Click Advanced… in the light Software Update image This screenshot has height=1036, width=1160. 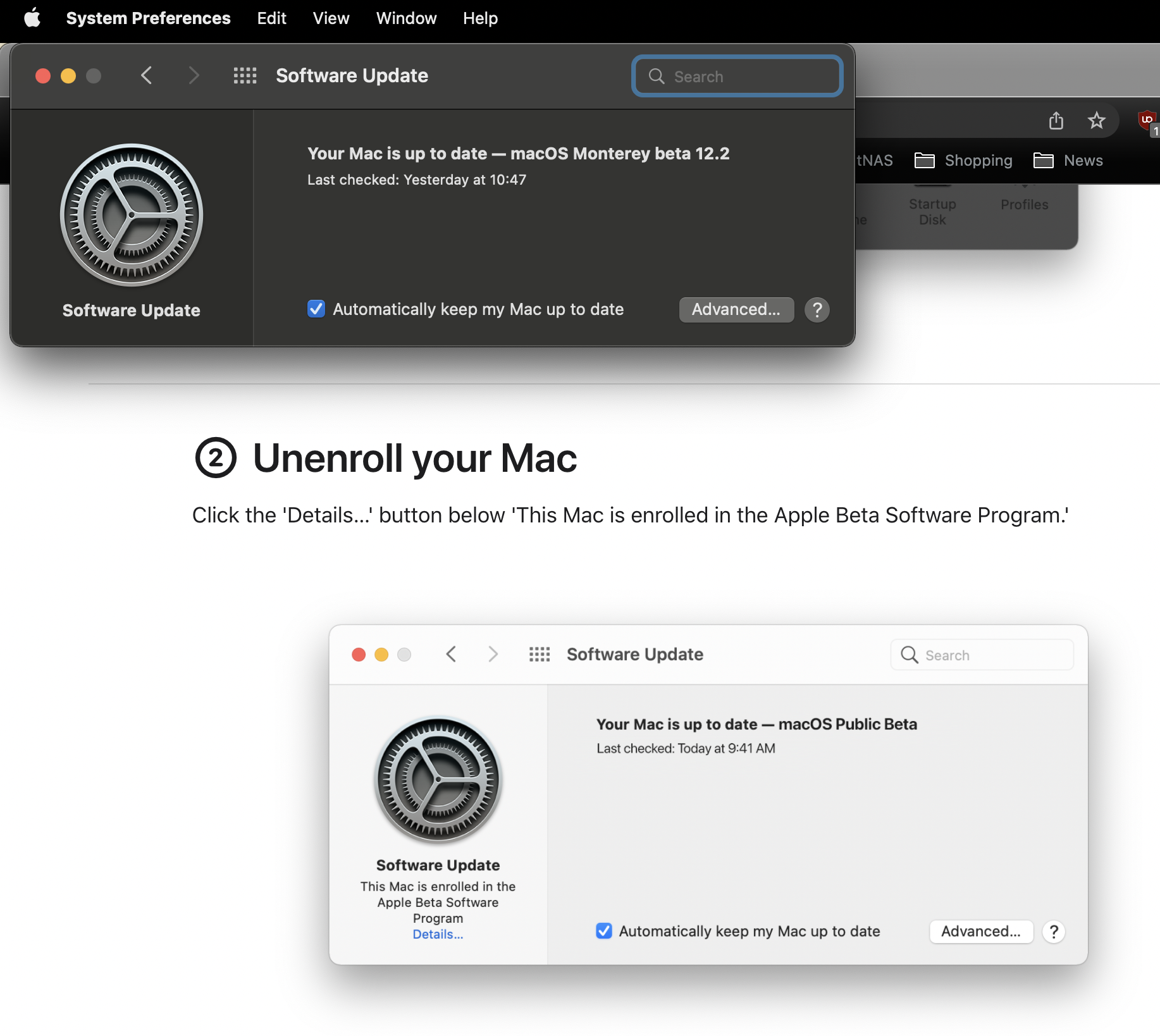tap(981, 932)
